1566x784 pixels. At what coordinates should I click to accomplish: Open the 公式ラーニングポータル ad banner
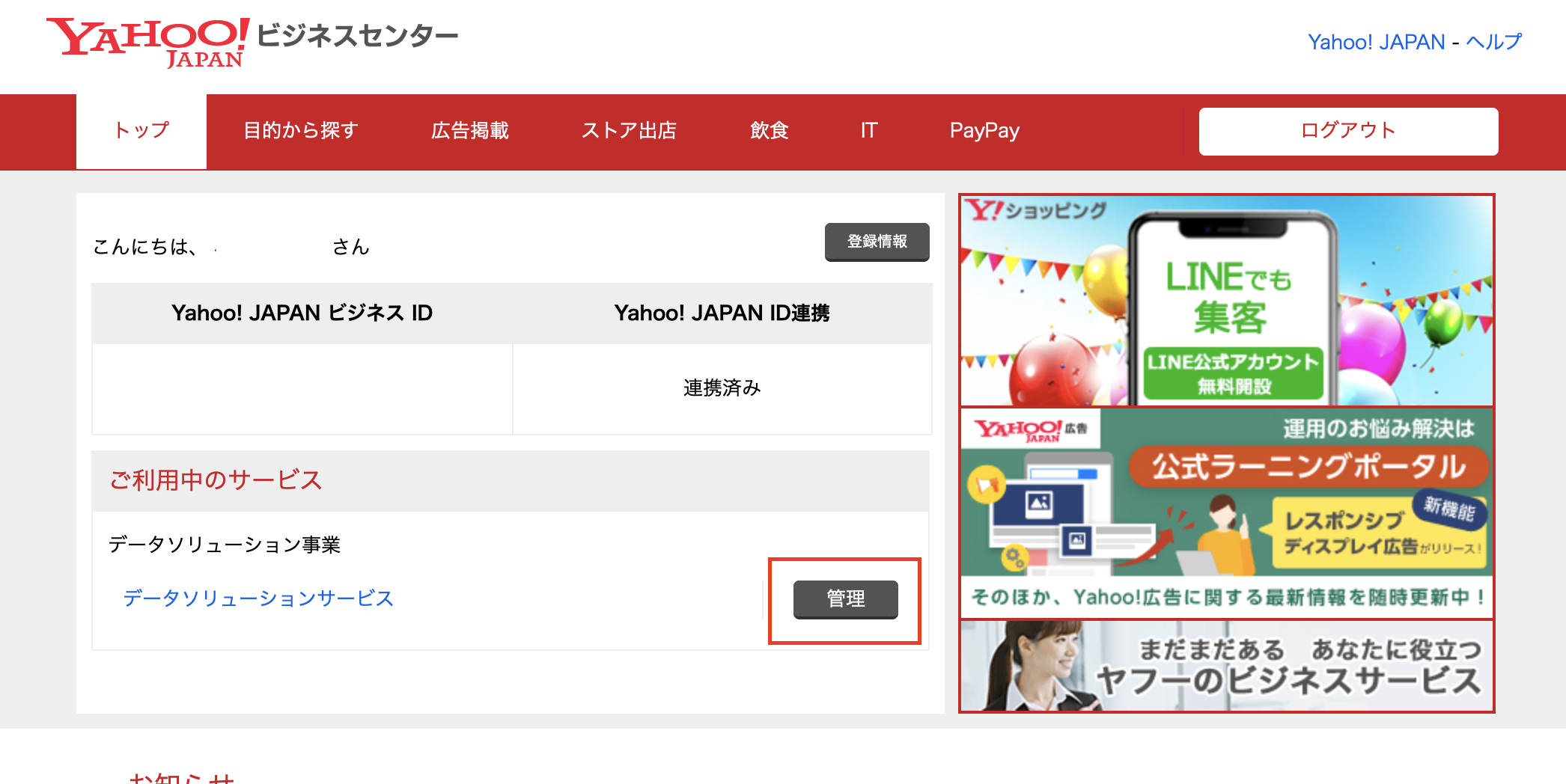tap(1227, 513)
